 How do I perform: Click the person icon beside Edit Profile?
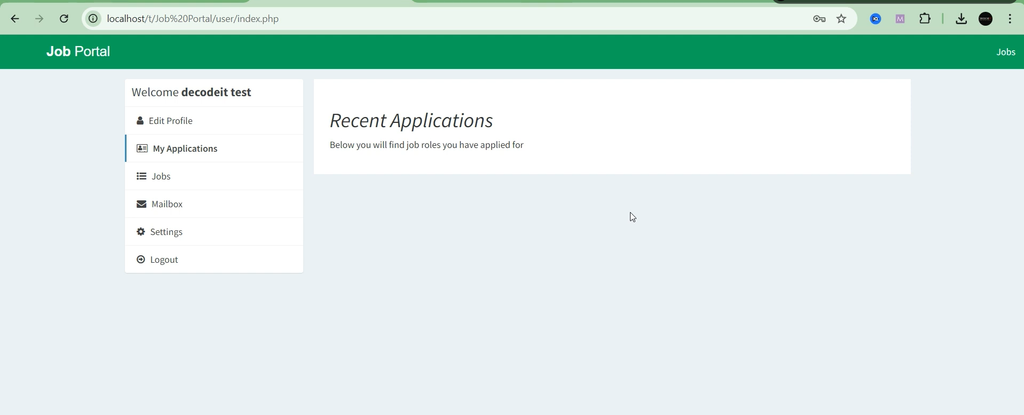(x=140, y=121)
